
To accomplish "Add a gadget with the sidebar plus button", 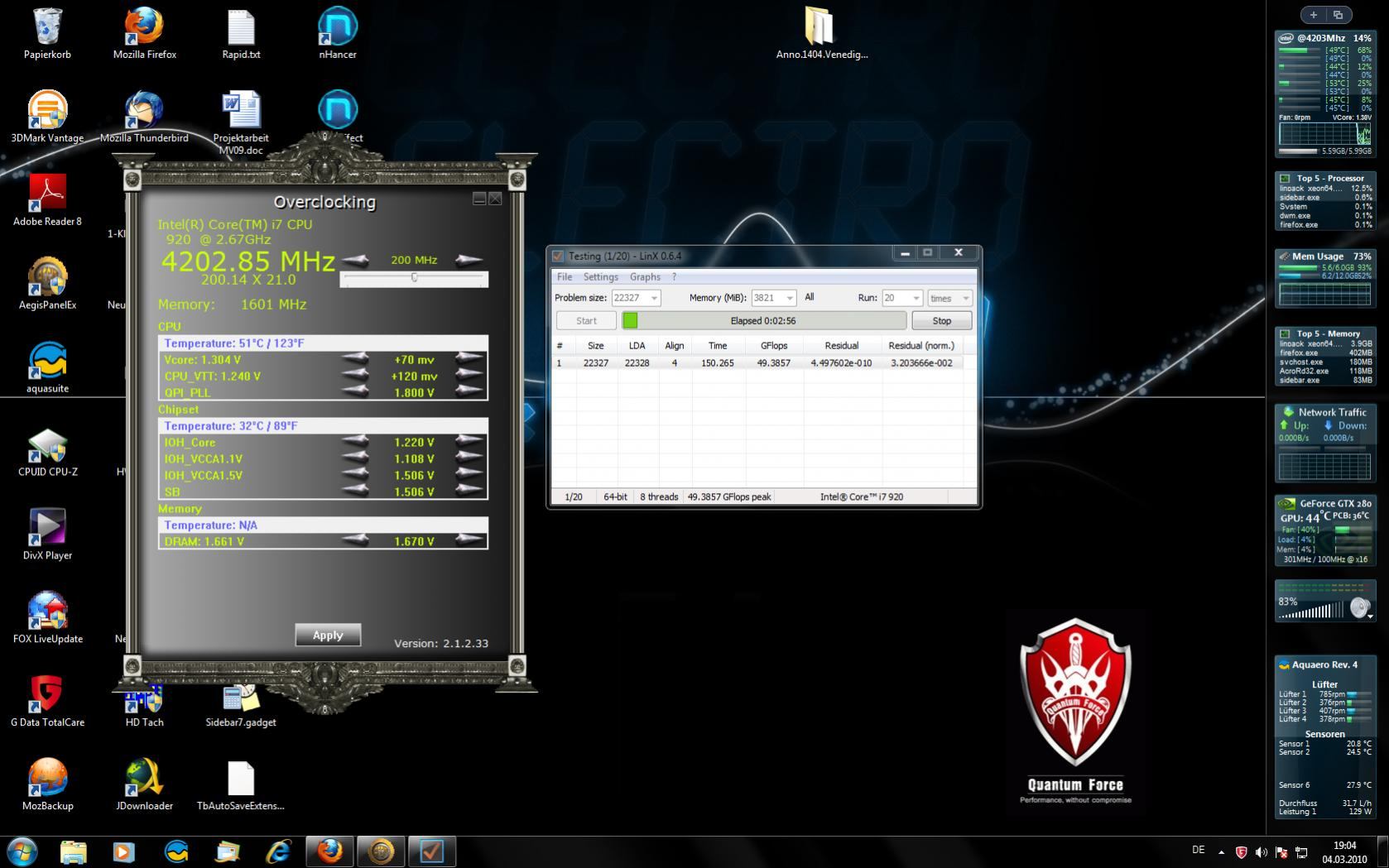I will click(1314, 15).
